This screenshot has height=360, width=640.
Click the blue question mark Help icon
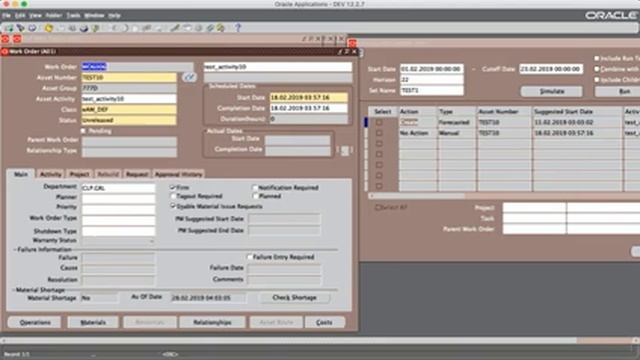pos(238,28)
